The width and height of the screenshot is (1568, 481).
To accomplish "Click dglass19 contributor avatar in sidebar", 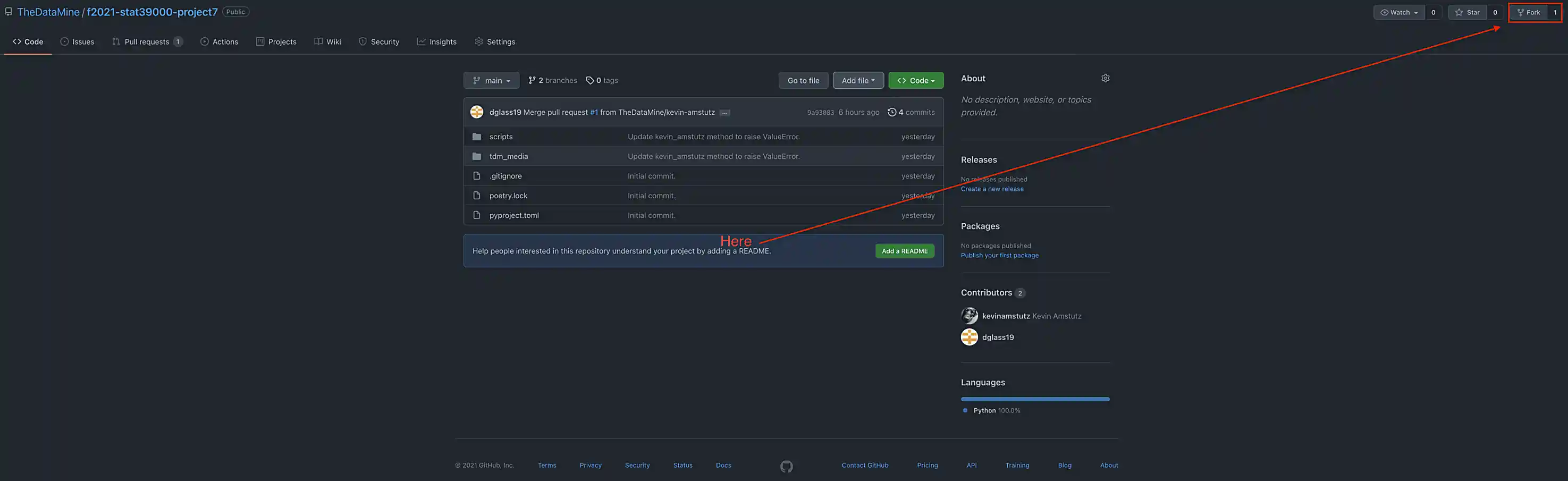I will click(969, 337).
